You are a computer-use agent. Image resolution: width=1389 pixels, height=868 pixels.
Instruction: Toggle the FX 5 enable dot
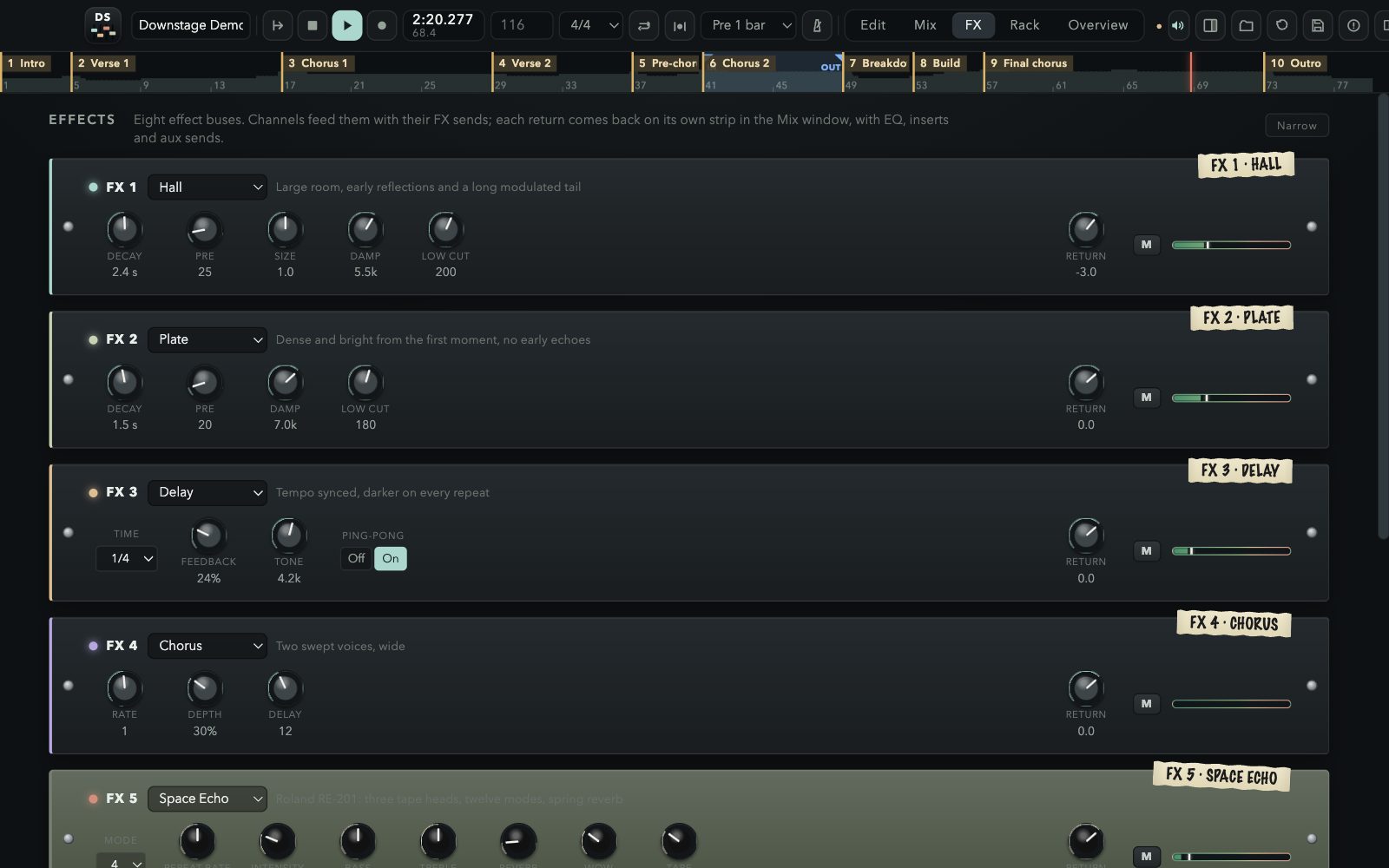pos(93,799)
